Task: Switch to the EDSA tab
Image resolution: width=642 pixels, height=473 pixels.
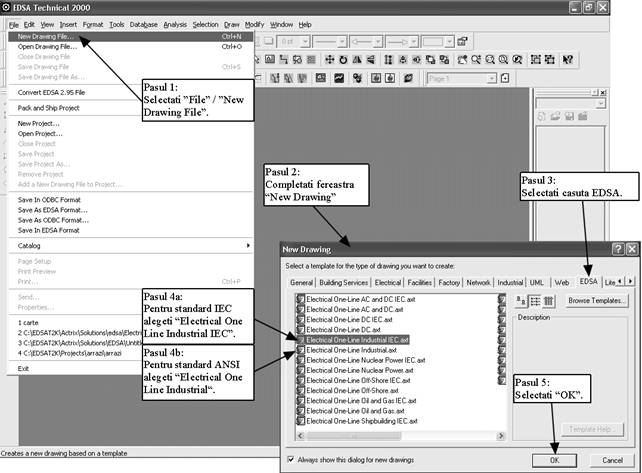Action: 587,282
